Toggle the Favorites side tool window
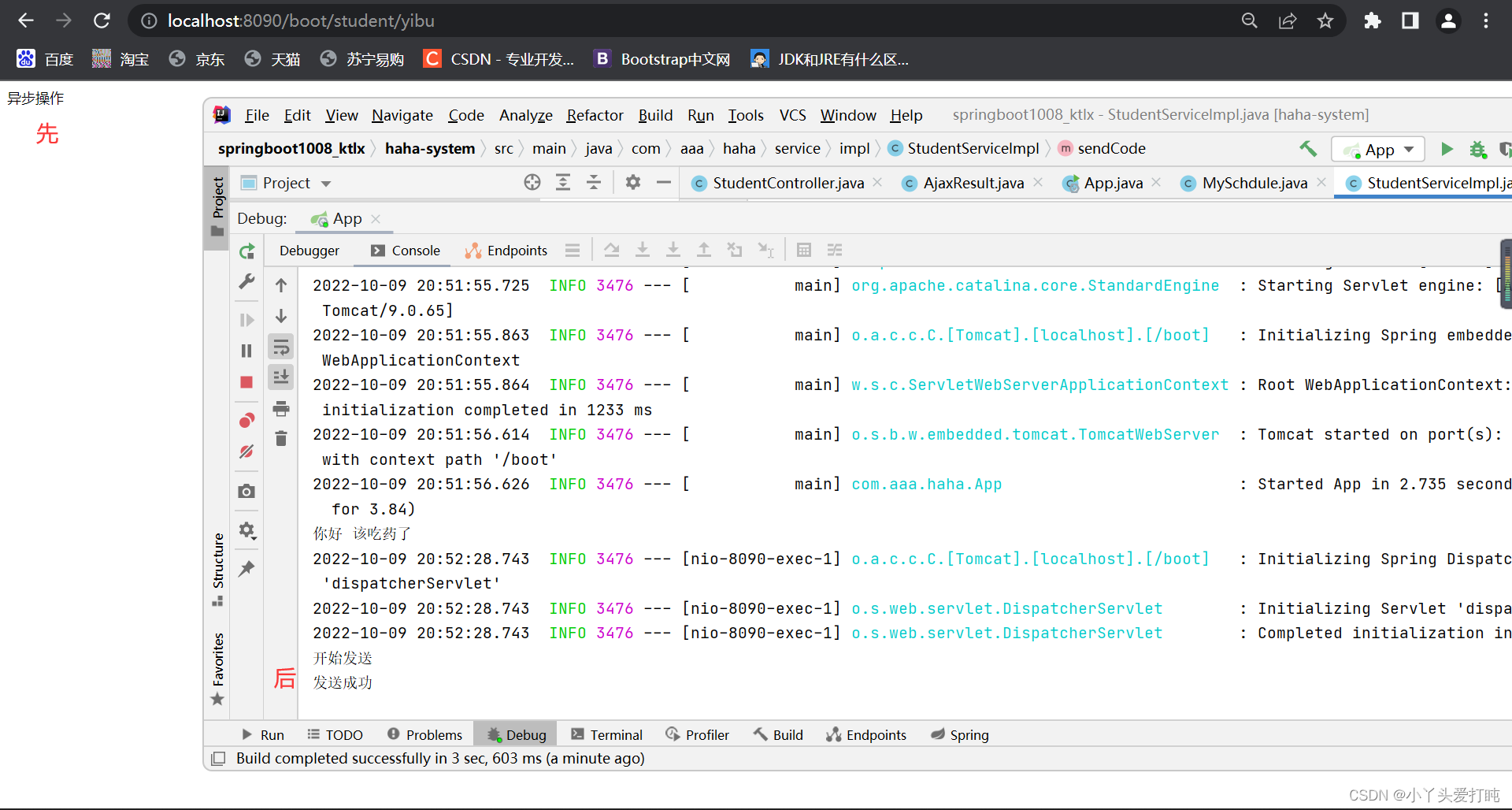 coord(217,669)
